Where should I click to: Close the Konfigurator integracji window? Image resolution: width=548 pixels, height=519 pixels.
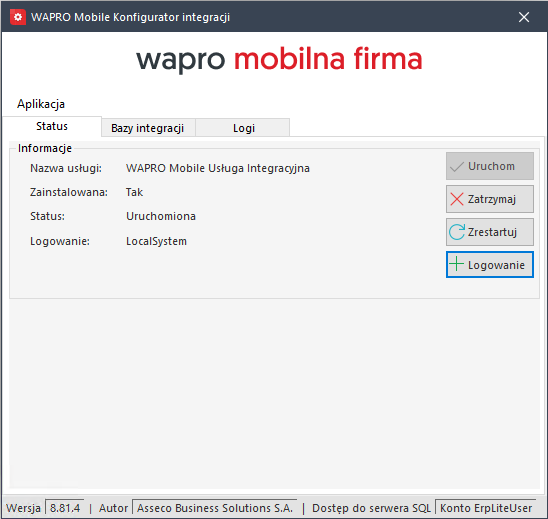(524, 17)
